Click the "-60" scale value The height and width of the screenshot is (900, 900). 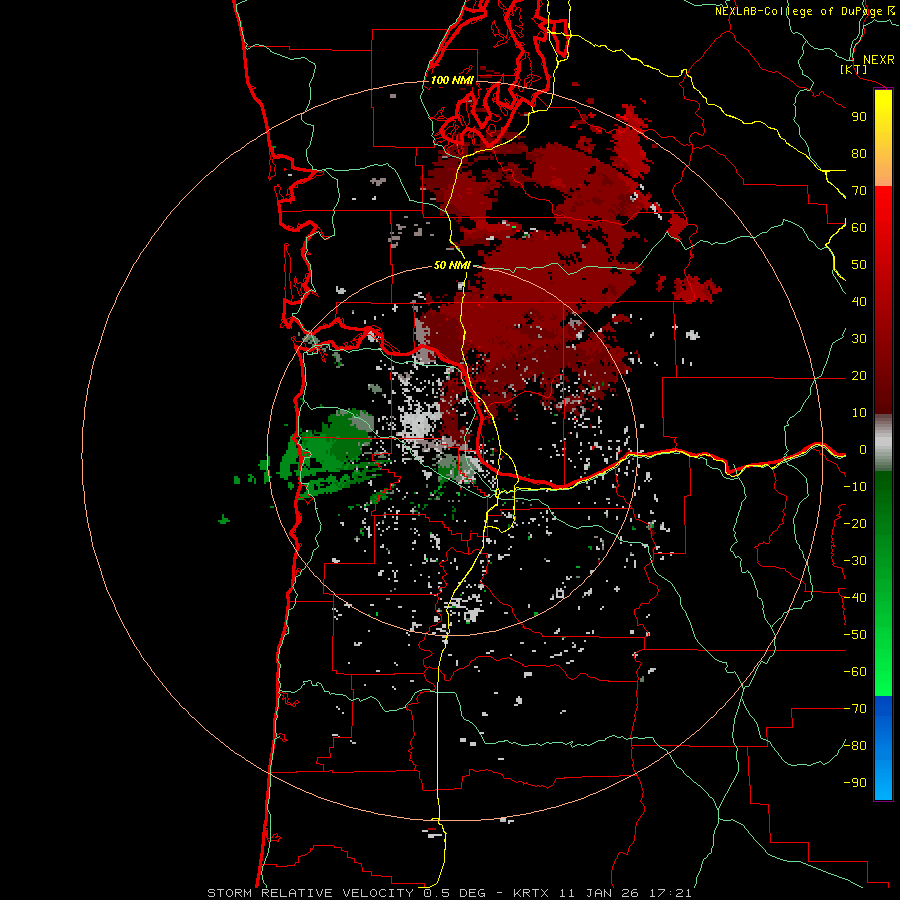pos(855,672)
